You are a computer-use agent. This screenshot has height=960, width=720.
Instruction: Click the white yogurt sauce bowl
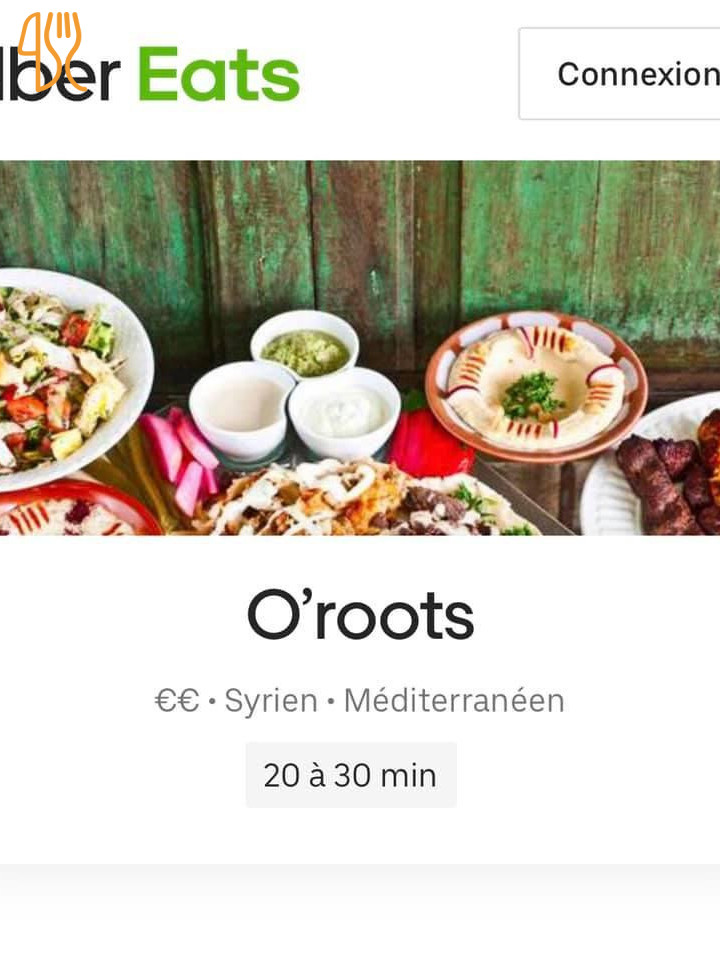[x=345, y=412]
